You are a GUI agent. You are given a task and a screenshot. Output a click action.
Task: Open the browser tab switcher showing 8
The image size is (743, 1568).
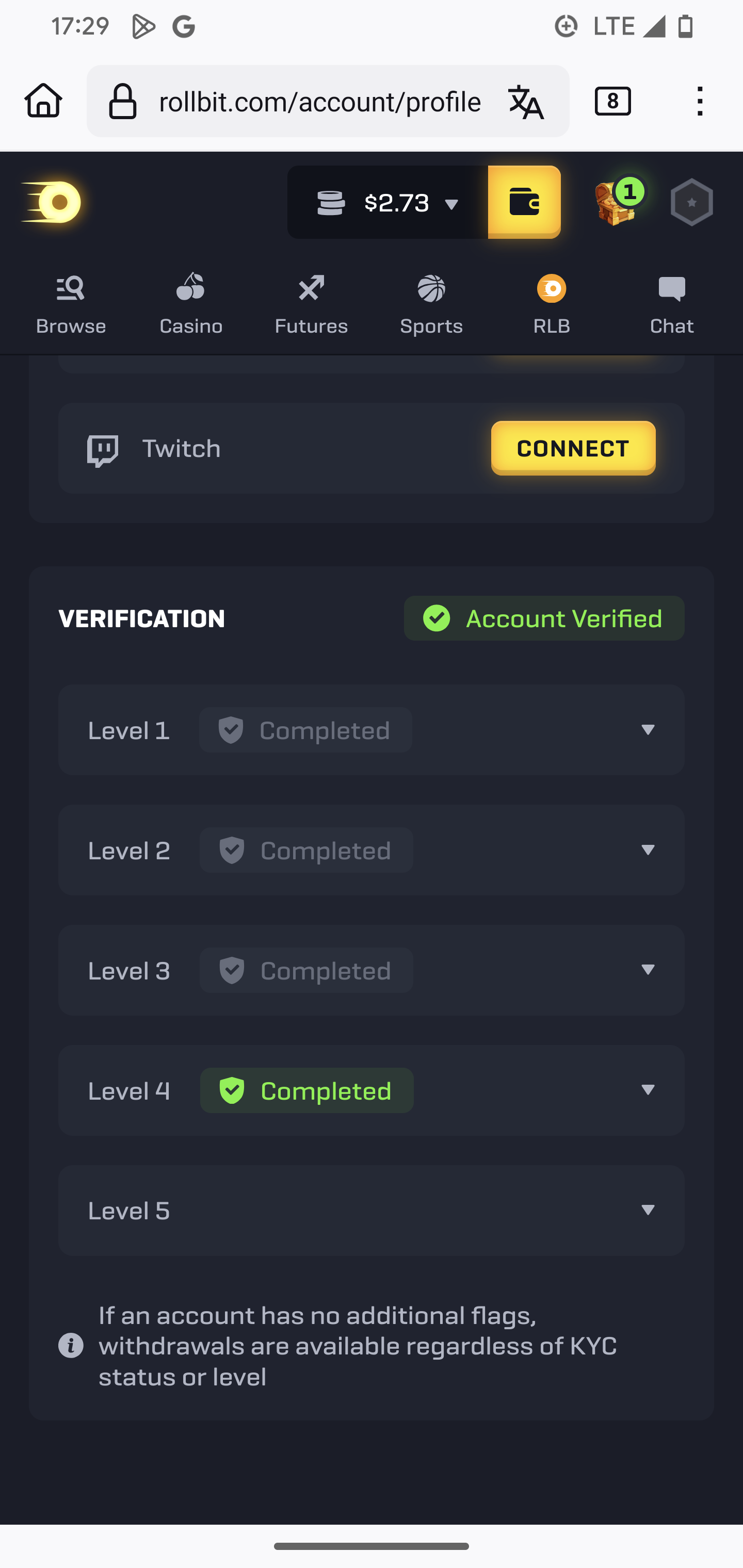tap(612, 101)
